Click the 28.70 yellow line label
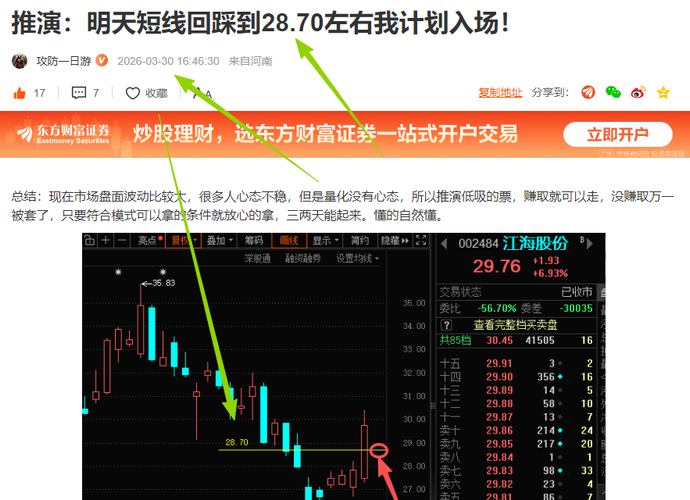This screenshot has height=500, width=690. pyautogui.click(x=236, y=442)
